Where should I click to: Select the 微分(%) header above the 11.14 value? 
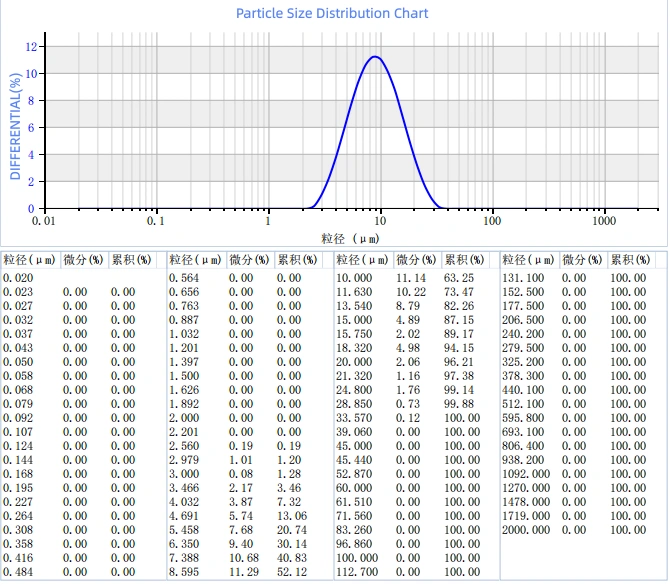(416, 260)
